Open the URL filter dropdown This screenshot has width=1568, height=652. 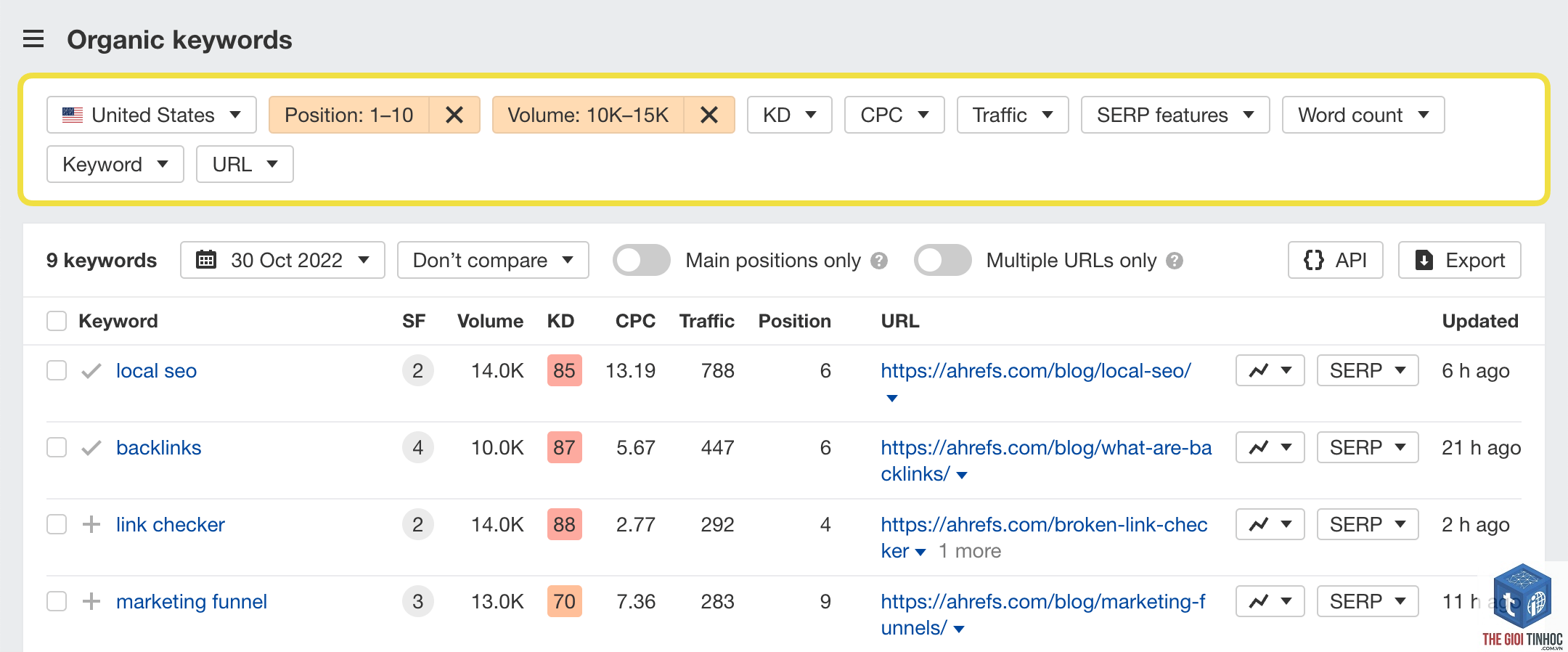click(245, 164)
